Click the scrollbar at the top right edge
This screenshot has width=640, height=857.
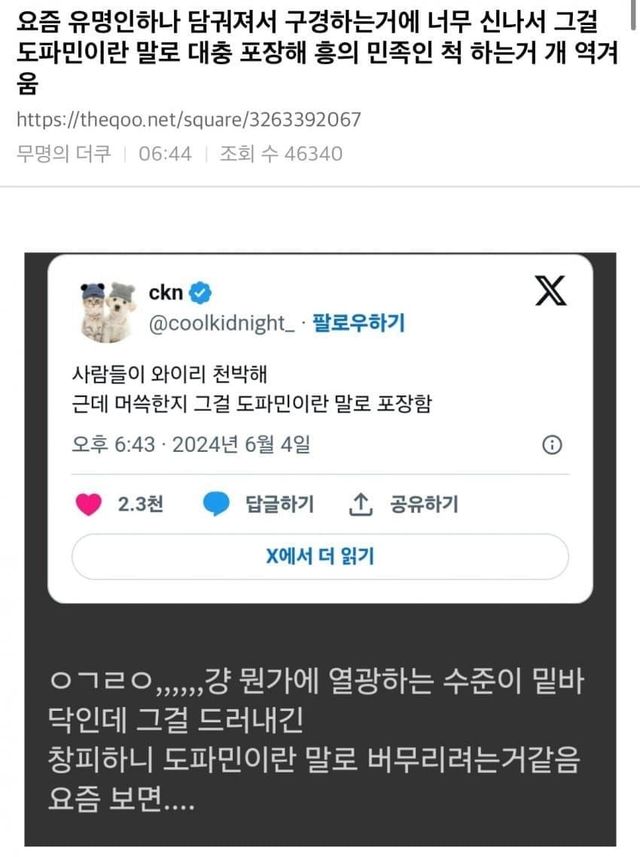pos(634,14)
